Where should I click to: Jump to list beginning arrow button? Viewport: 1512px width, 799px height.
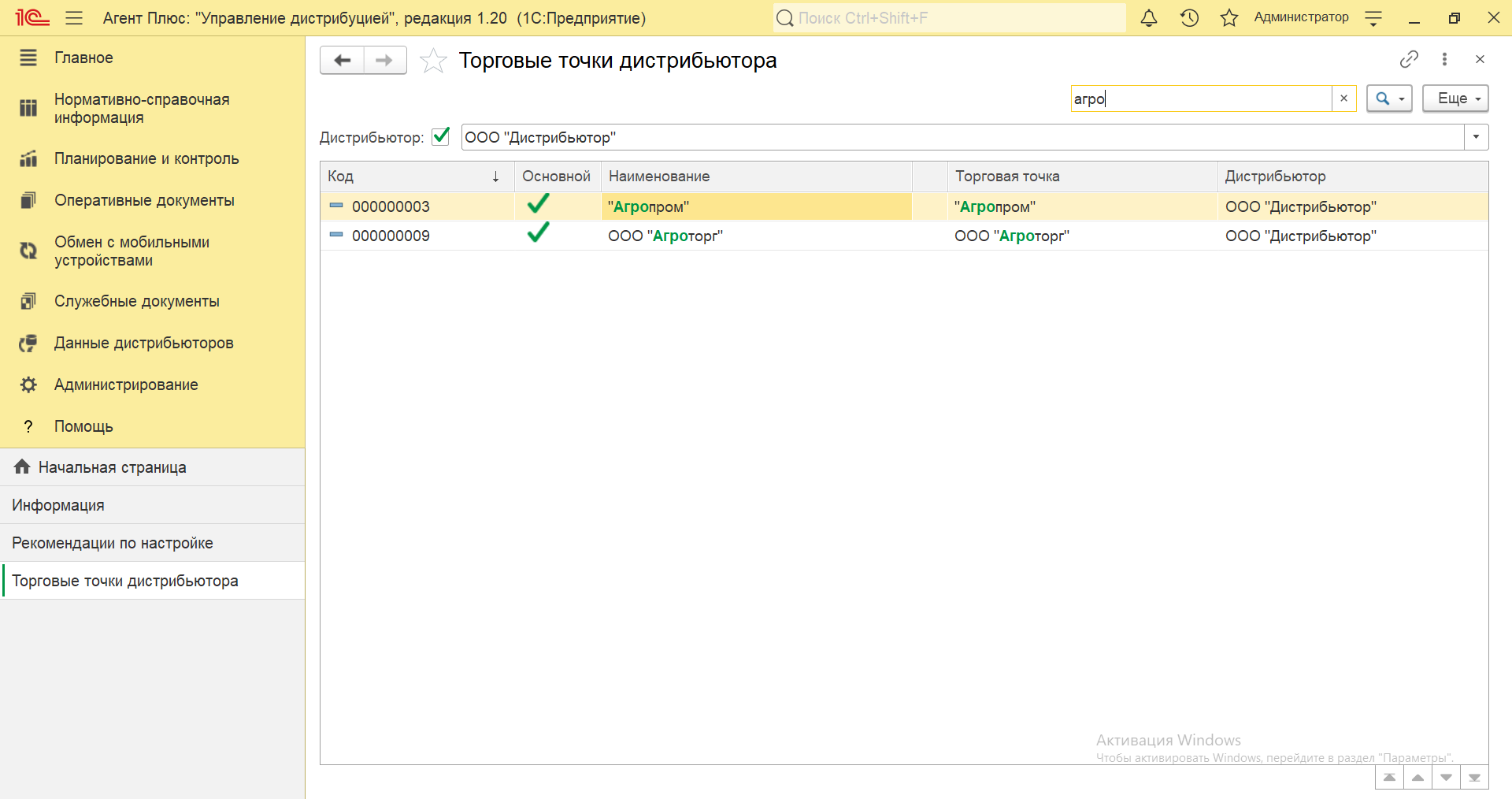point(1389,777)
